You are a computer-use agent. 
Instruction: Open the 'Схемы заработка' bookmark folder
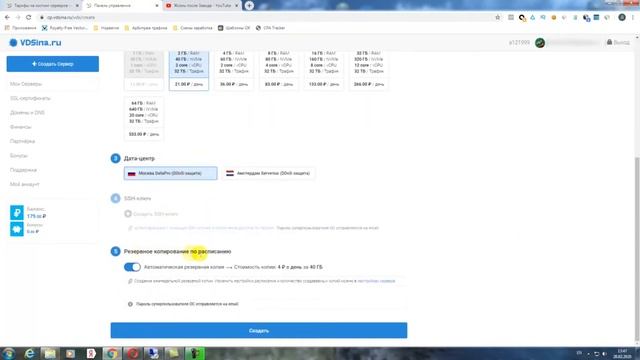(193, 28)
